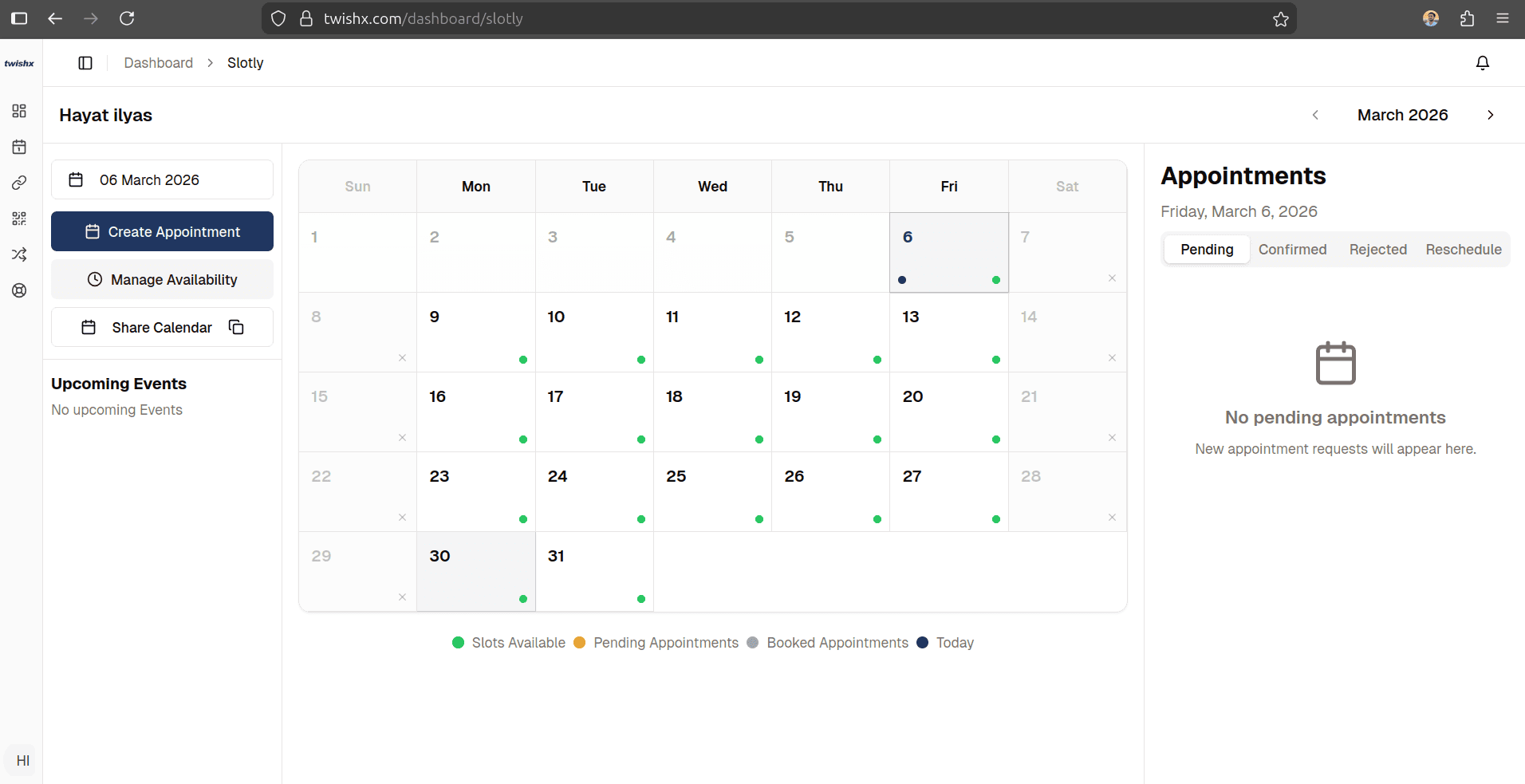Screen dimensions: 1525x784
Task: Copy the share calendar link icon
Action: point(236,327)
